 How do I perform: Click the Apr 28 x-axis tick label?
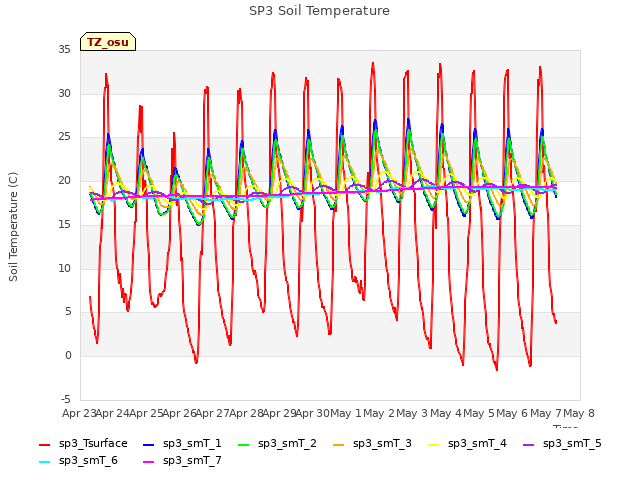[246, 413]
